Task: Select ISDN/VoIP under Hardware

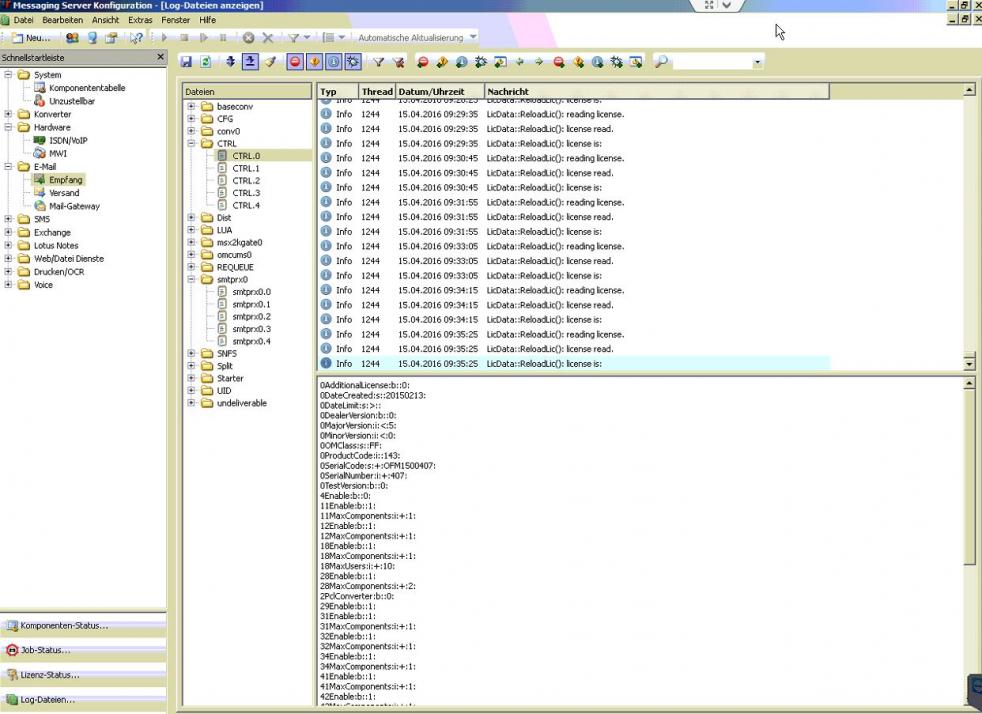Action: pyautogui.click(x=67, y=141)
